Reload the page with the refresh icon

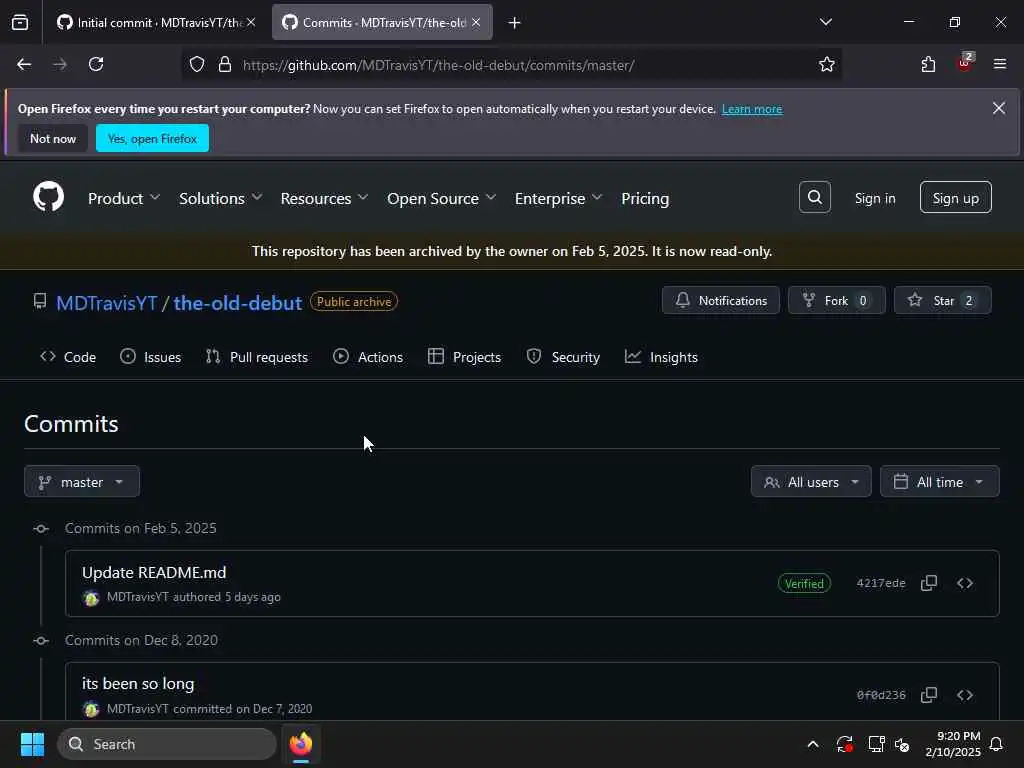(96, 64)
